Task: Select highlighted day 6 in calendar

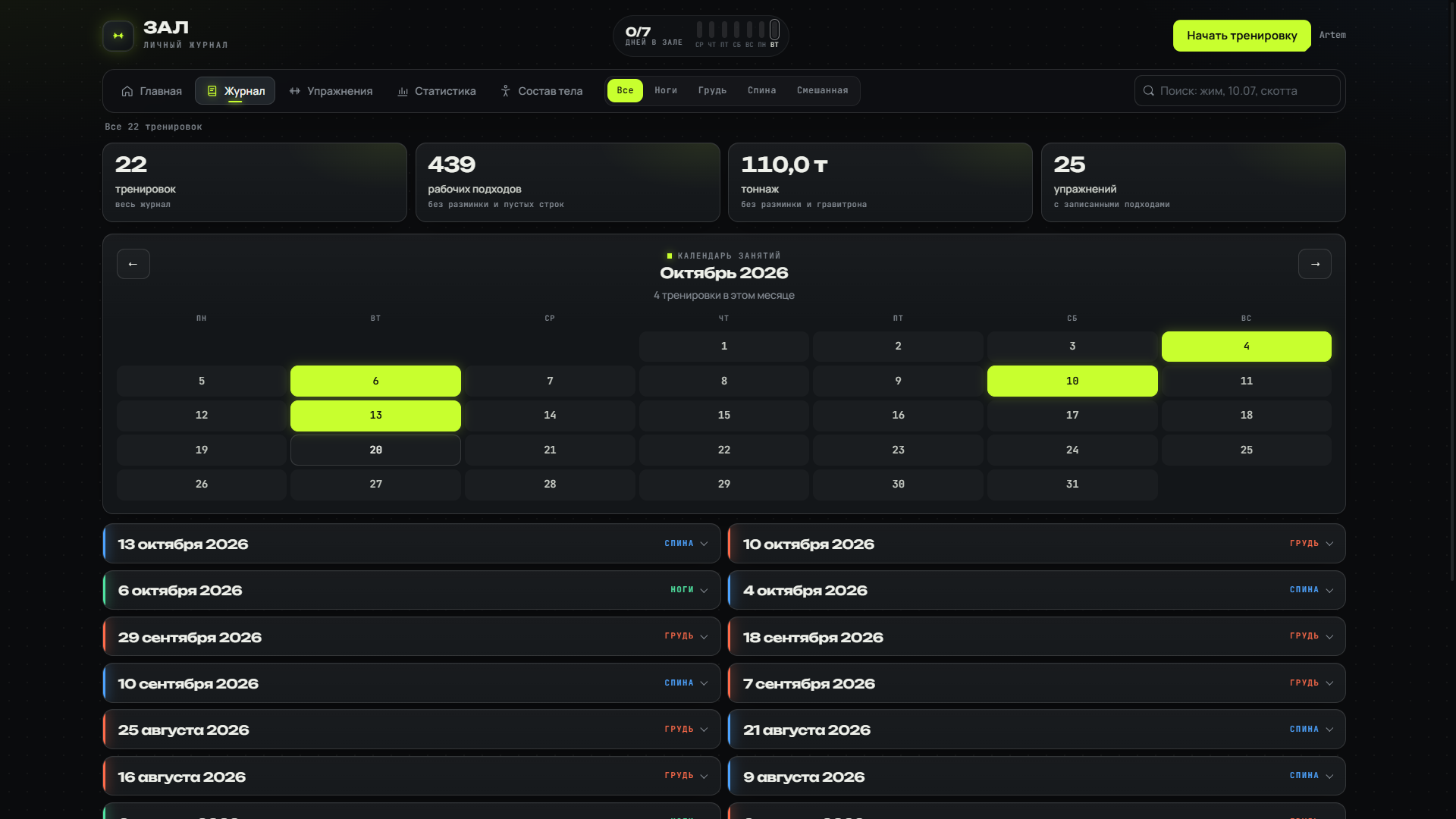Action: [375, 381]
